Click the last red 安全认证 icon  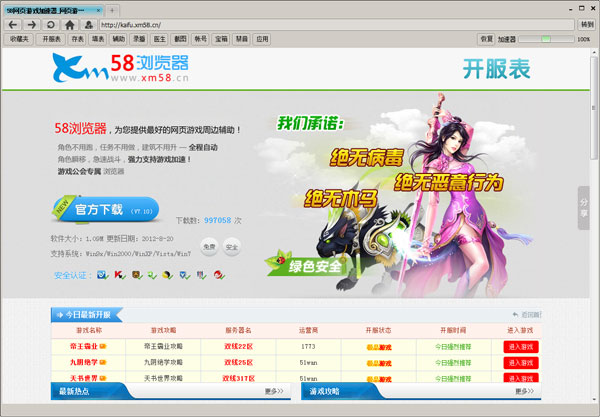(x=219, y=275)
